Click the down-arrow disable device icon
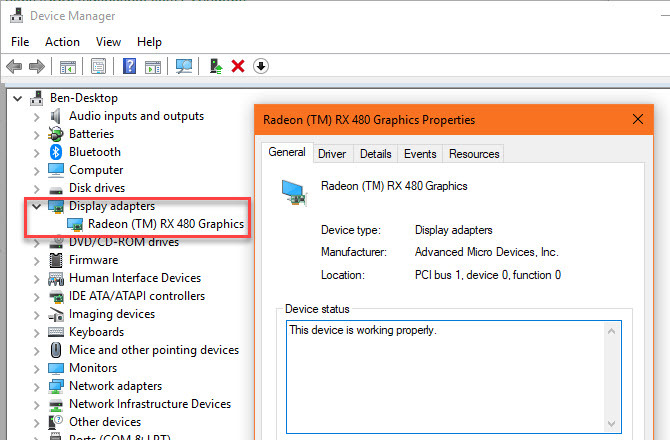The width and height of the screenshot is (670, 440). (x=261, y=66)
